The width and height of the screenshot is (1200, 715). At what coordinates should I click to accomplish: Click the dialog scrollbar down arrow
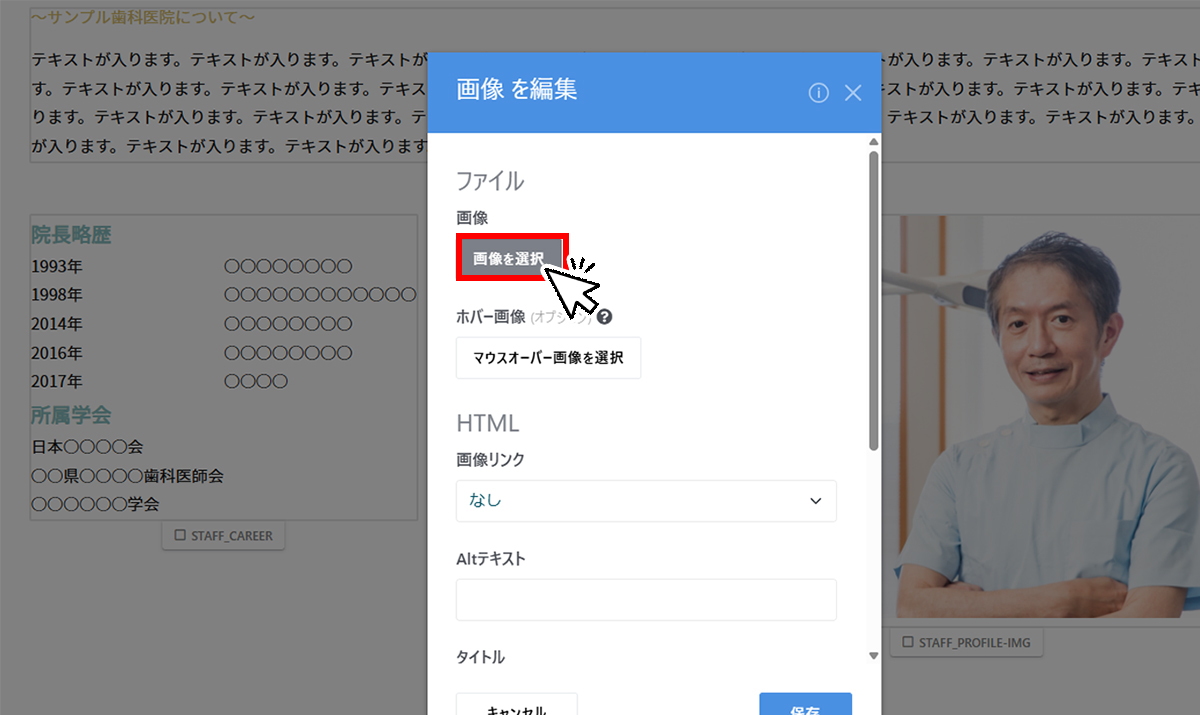[x=873, y=656]
